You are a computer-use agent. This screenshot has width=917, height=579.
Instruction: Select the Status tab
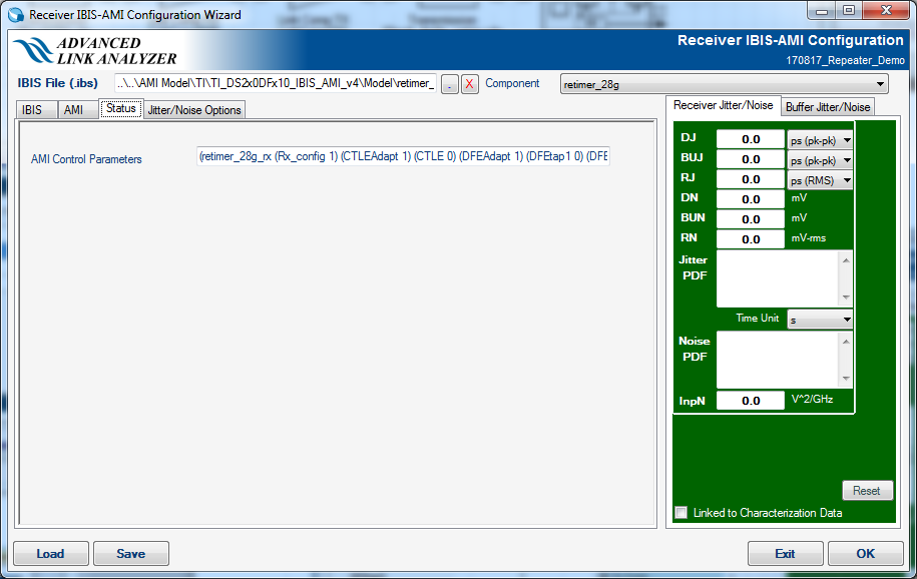tap(121, 108)
